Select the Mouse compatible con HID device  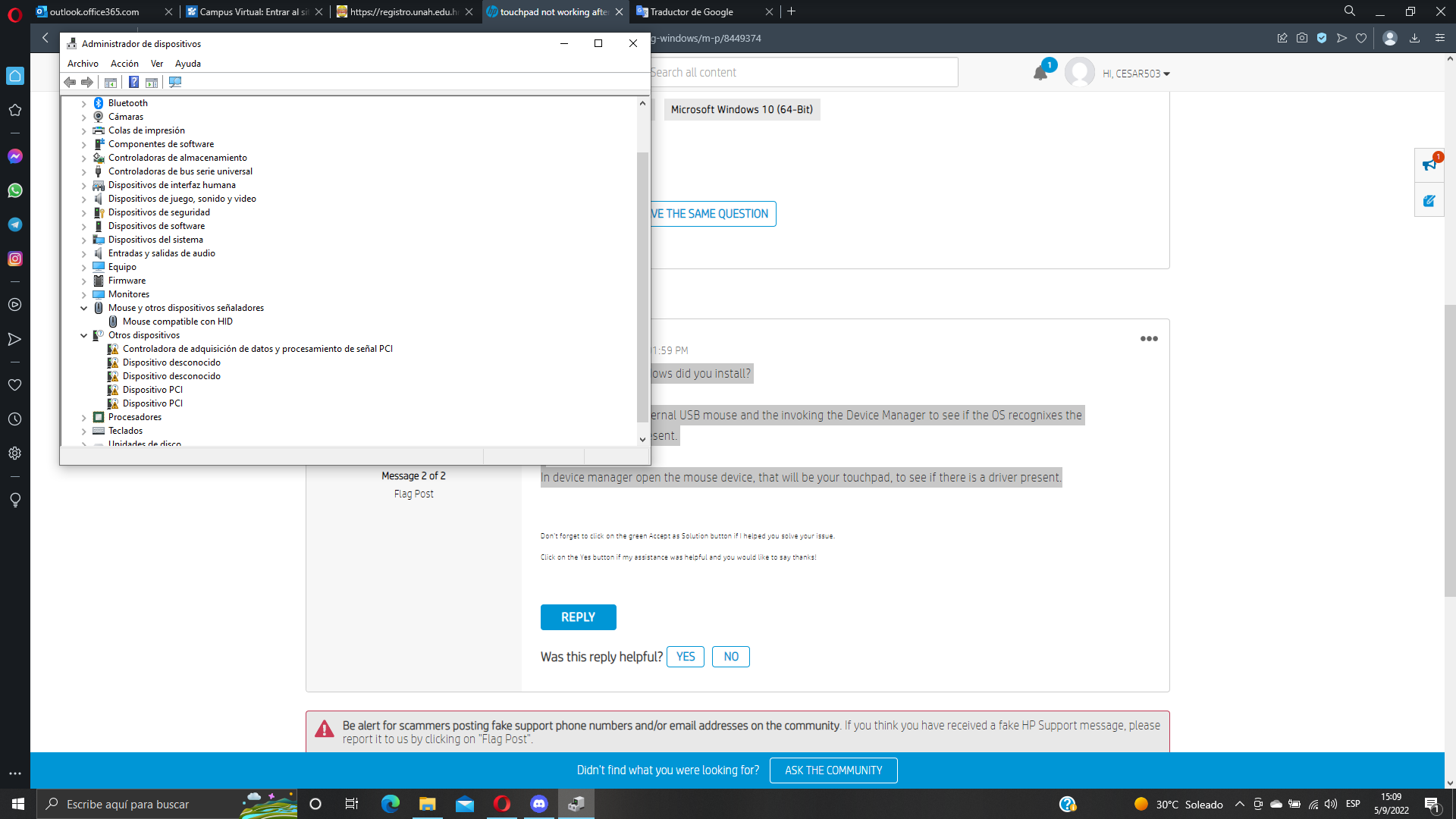click(177, 322)
